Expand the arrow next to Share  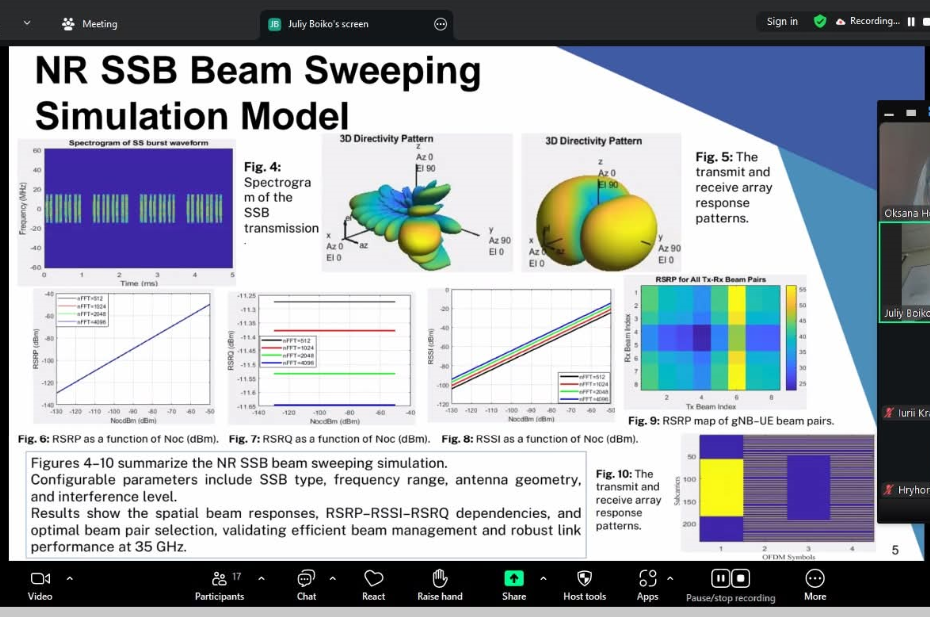coord(543,578)
